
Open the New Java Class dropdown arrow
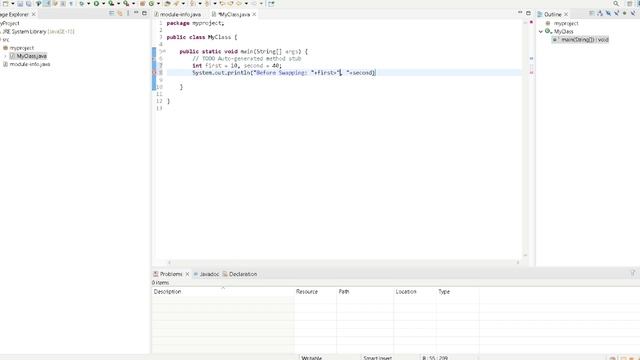click(x=158, y=4)
